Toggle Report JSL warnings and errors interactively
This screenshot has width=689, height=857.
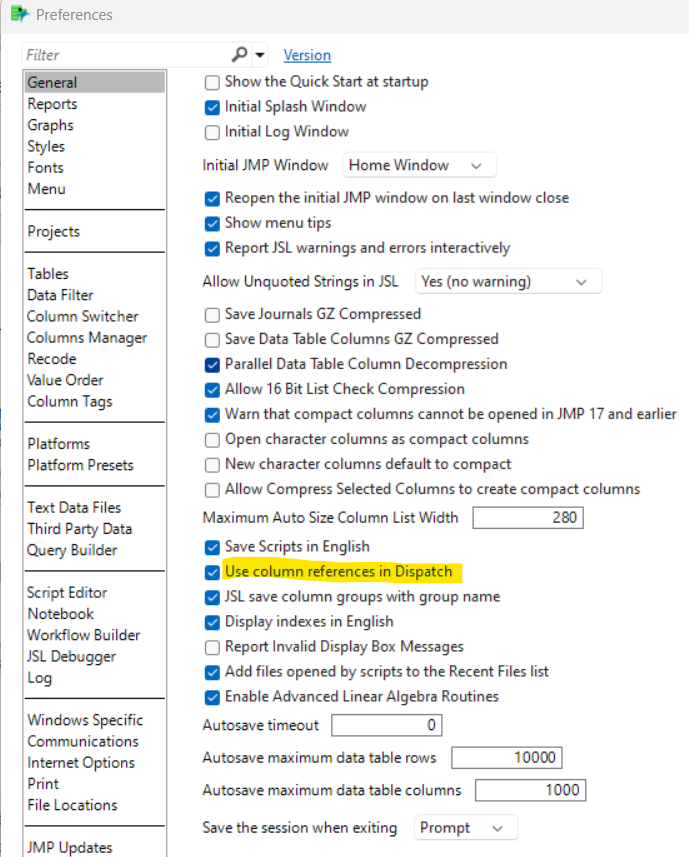(x=212, y=249)
